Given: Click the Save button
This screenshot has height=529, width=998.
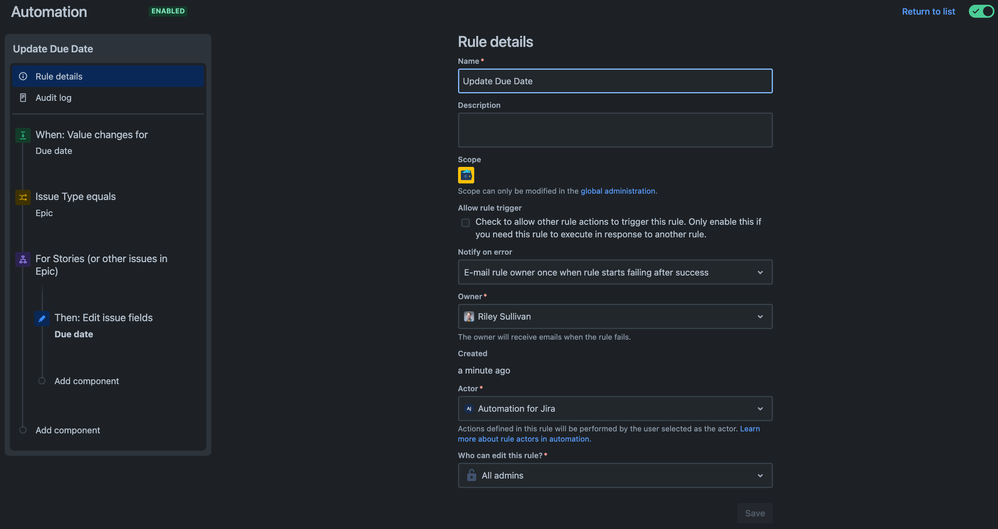Looking at the screenshot, I should [x=755, y=513].
